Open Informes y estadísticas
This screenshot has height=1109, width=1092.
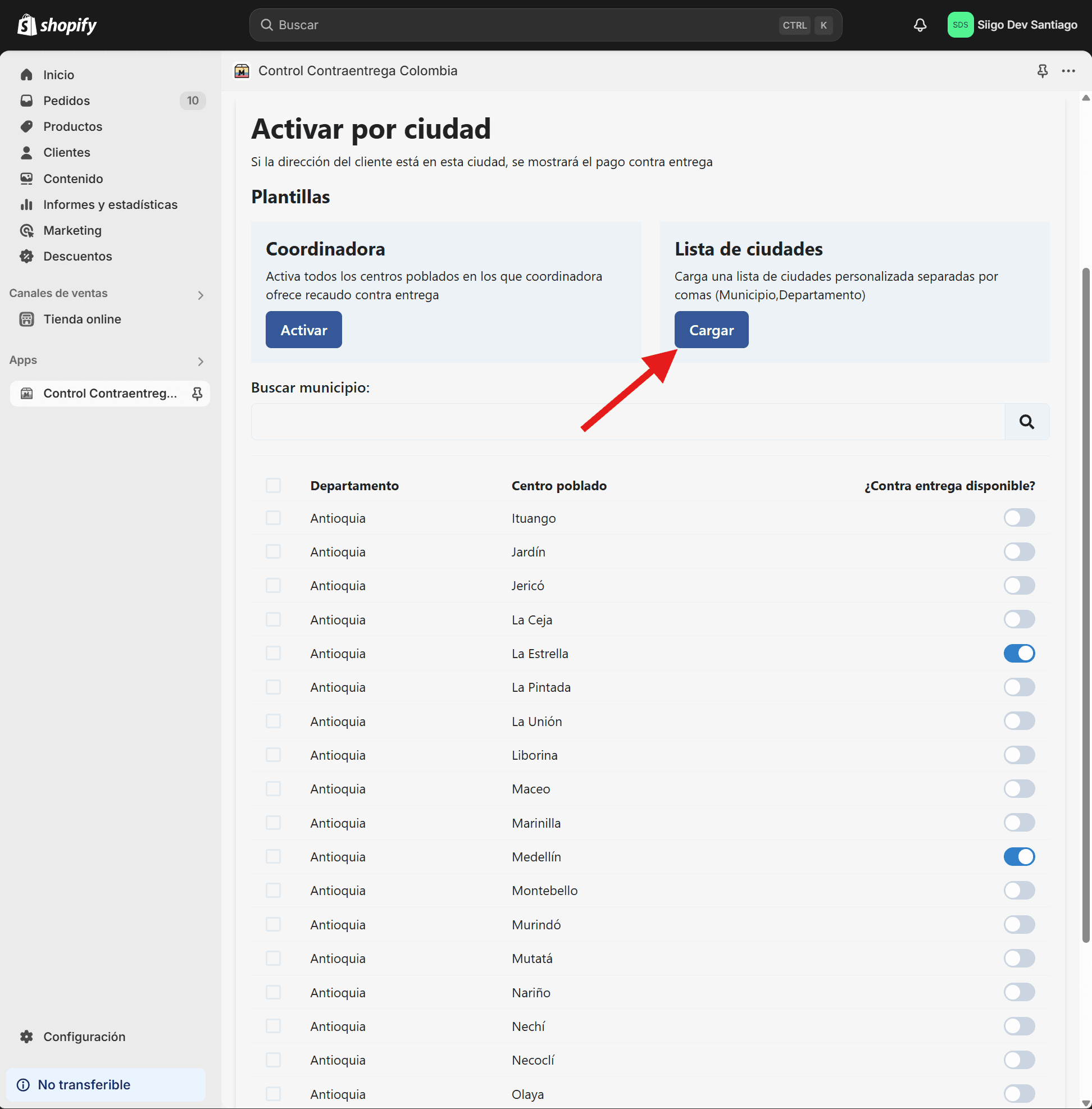coord(110,204)
